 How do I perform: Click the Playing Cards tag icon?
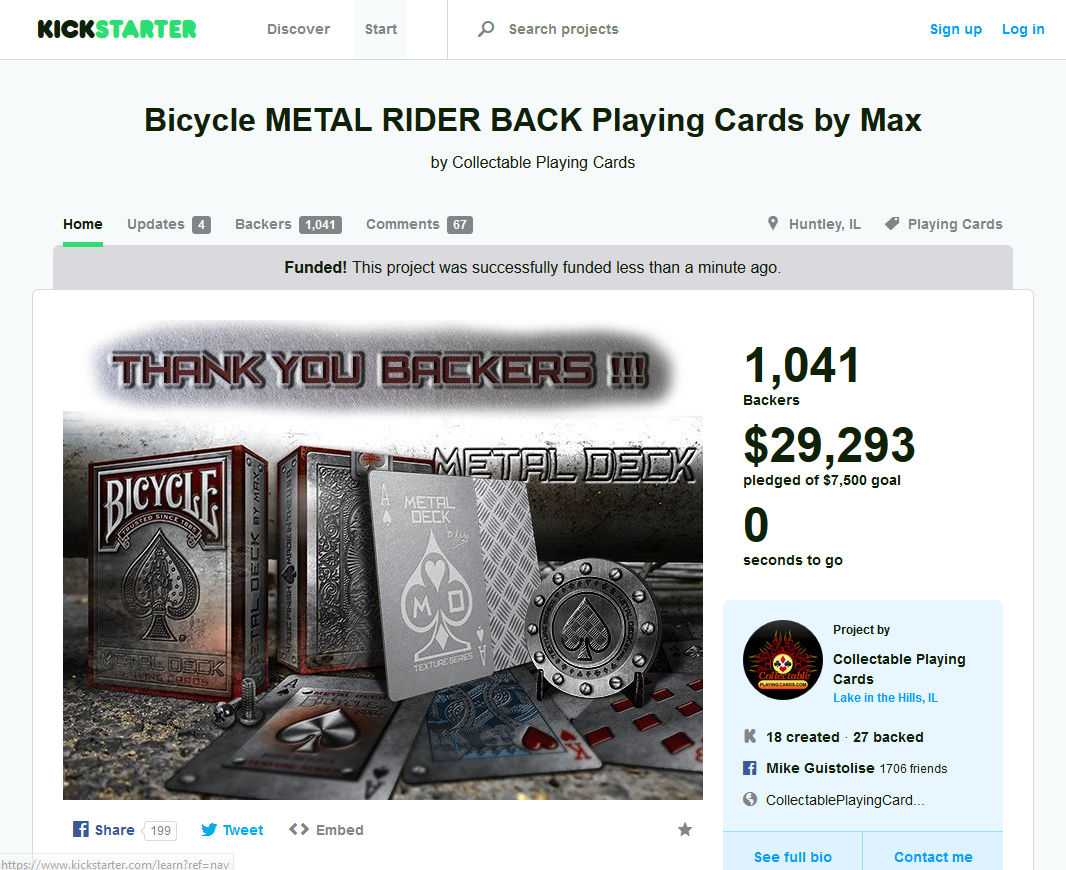pyautogui.click(x=892, y=224)
